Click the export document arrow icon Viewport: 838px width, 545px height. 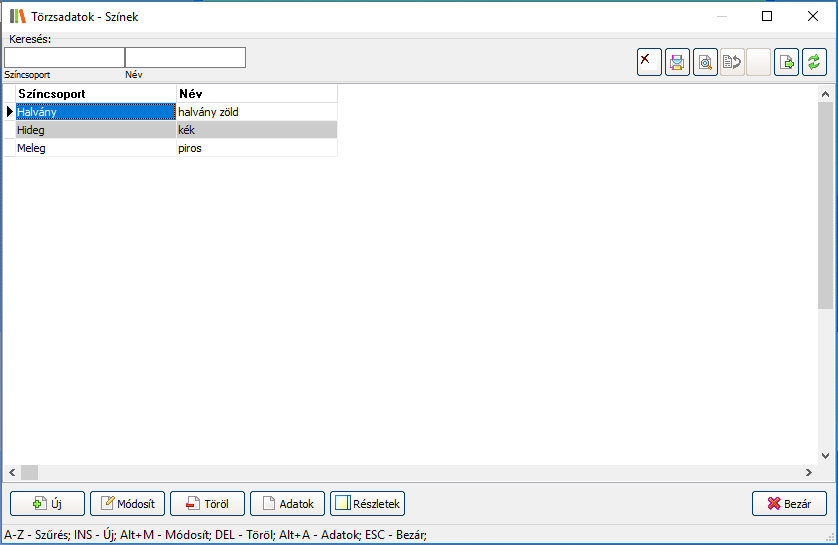787,62
